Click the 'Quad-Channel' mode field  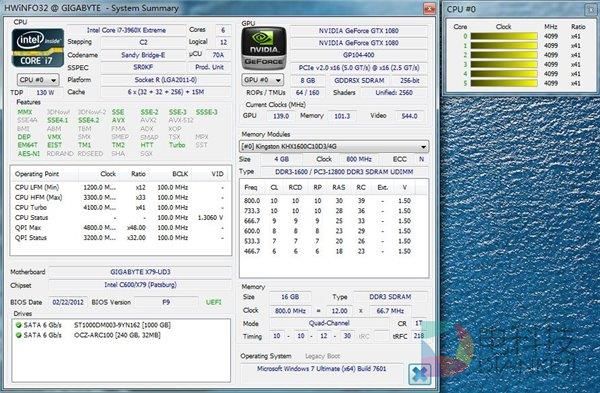pos(329,323)
